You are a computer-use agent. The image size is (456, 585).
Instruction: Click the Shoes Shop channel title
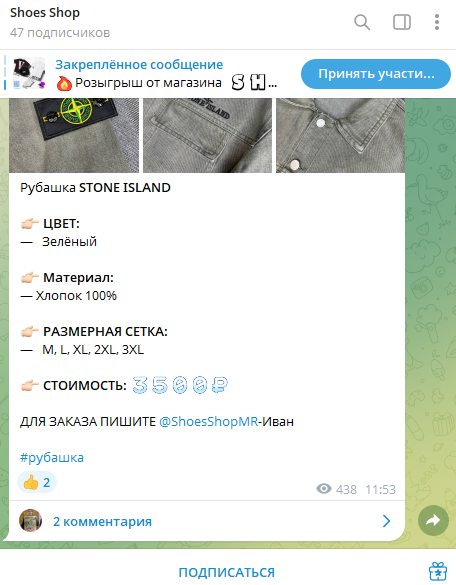[x=45, y=12]
